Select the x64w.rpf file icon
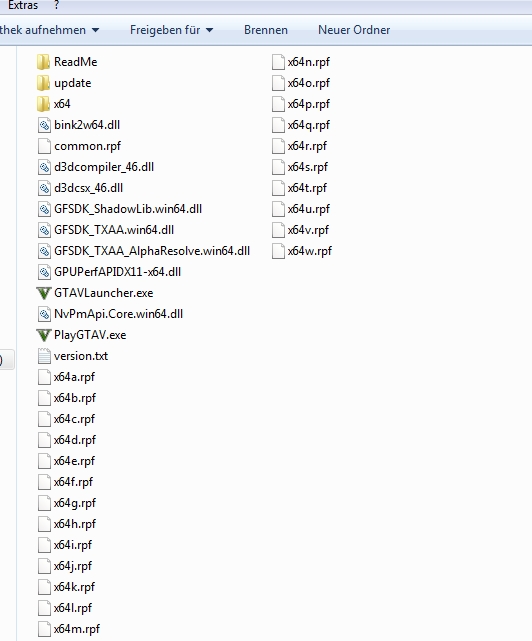 (278, 251)
